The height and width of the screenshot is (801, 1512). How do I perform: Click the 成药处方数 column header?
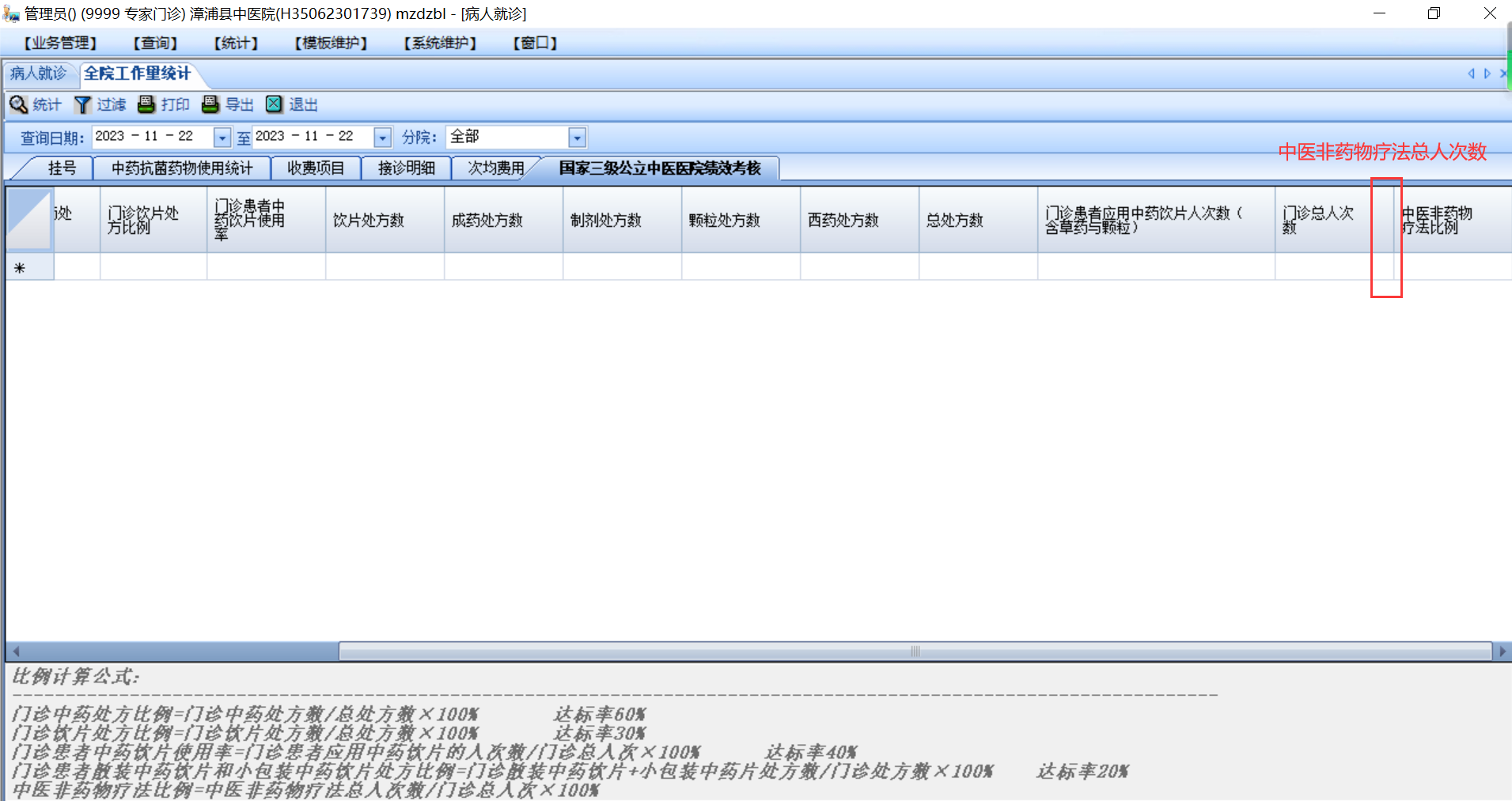503,220
